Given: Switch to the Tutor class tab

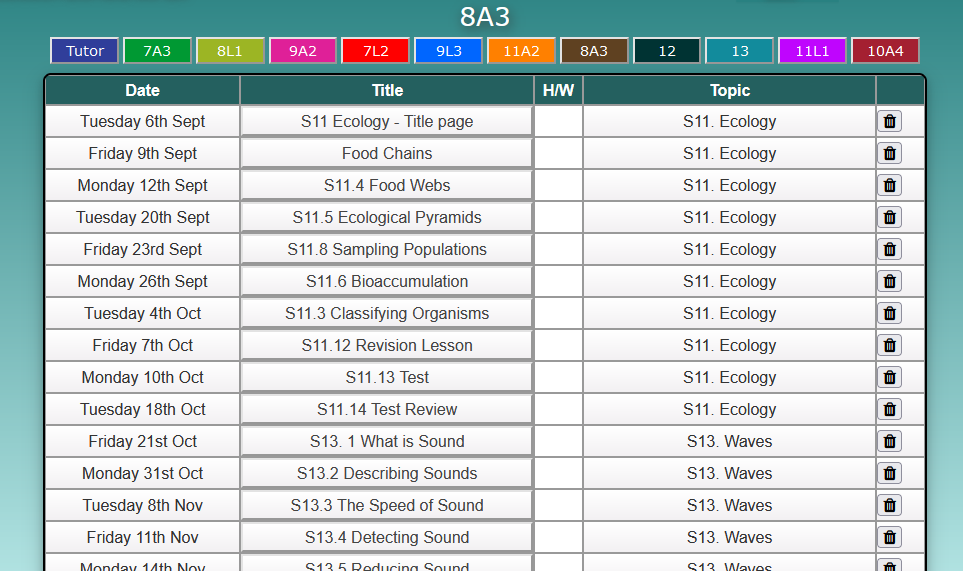Looking at the screenshot, I should pos(85,51).
